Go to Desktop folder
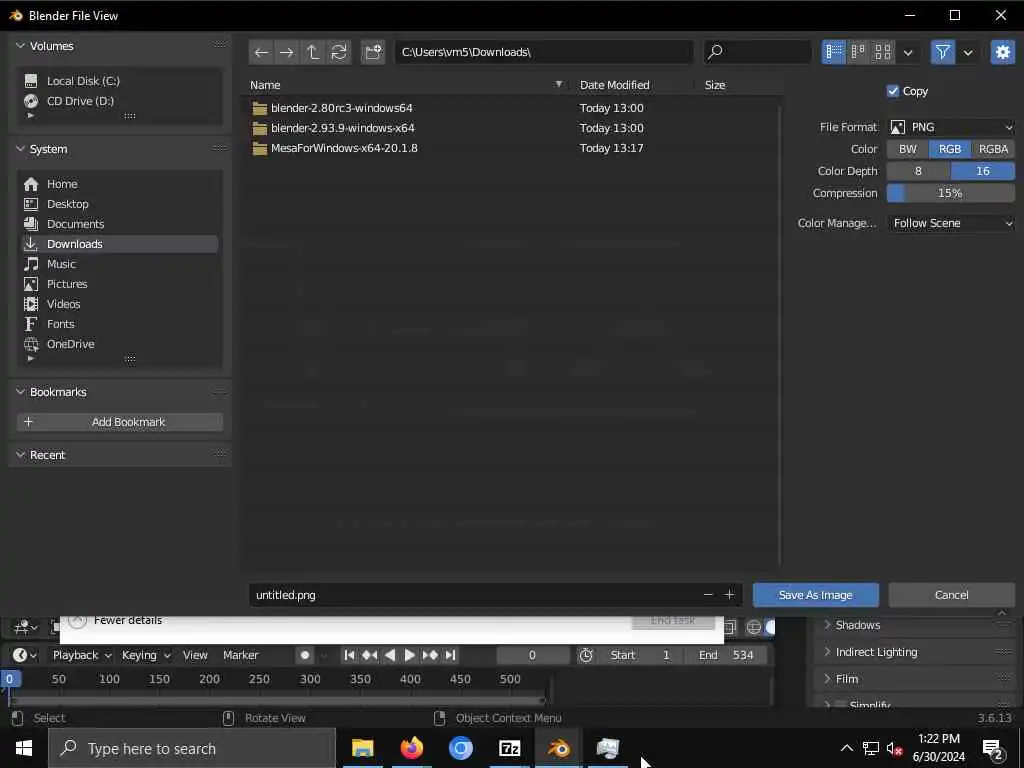The height and width of the screenshot is (768, 1024). tap(120, 204)
